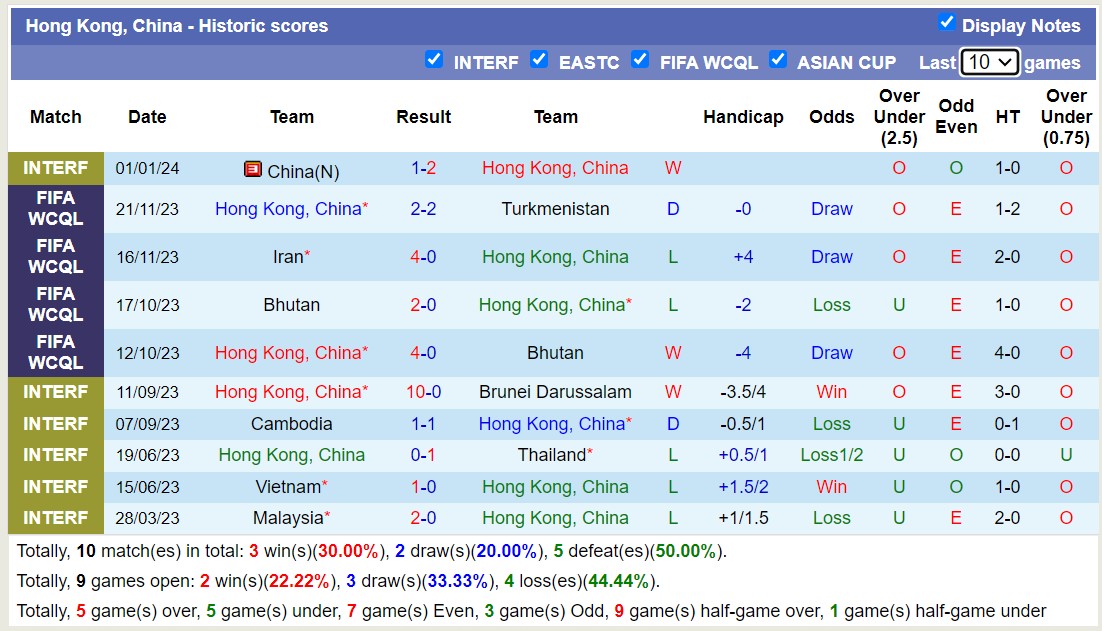Image resolution: width=1102 pixels, height=631 pixels.
Task: Disable the EASTC filter checkbox
Action: point(539,60)
